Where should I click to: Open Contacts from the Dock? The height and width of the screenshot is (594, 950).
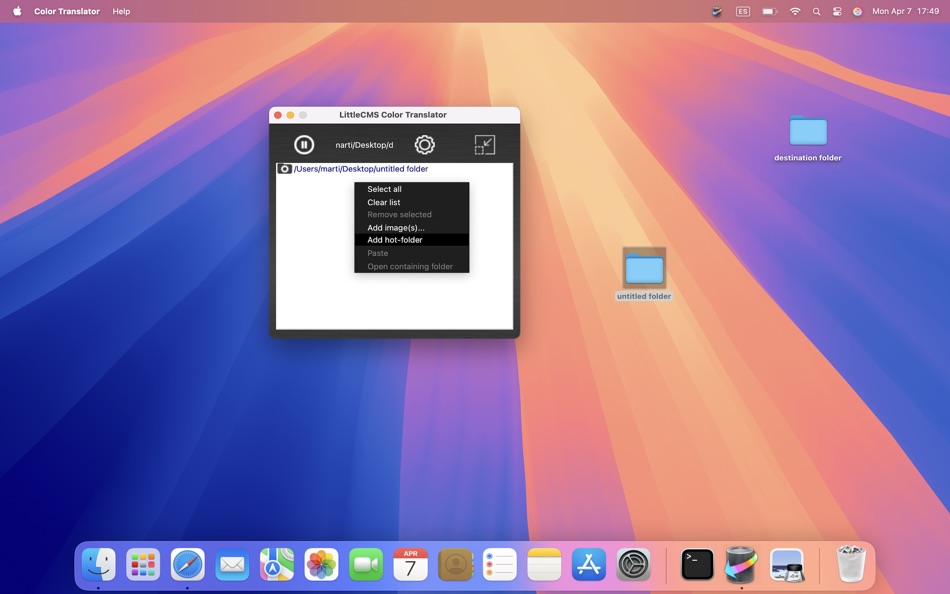(455, 564)
